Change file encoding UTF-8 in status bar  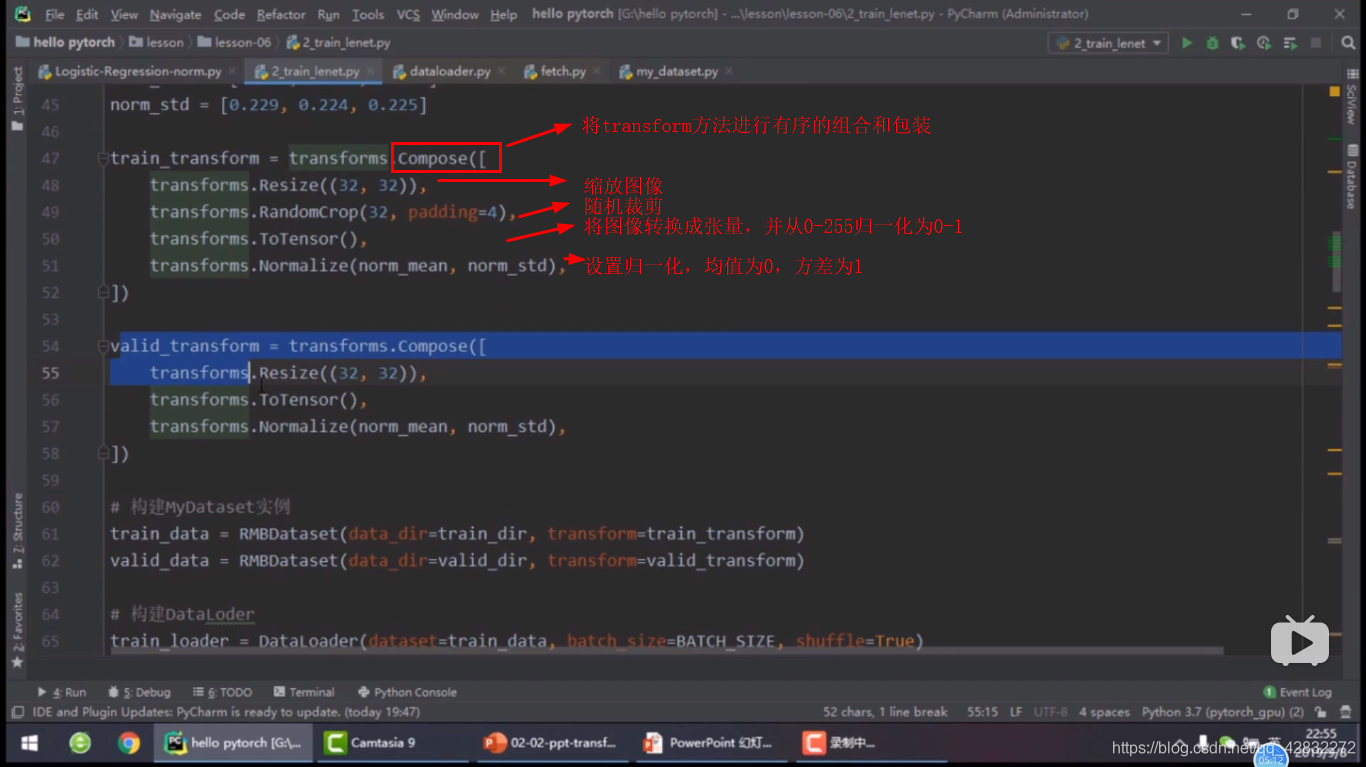[x=1051, y=712]
